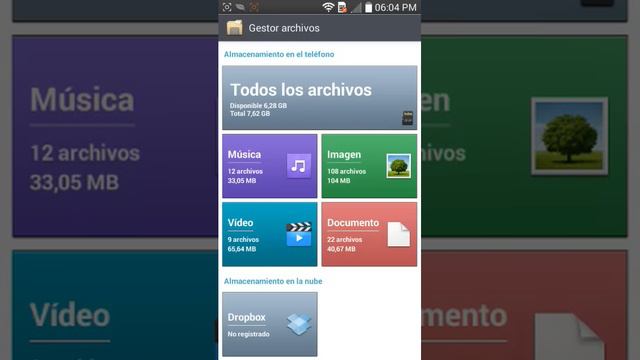Tap the Total 7,62 GB text
Viewport: 640px width, 360px height.
pos(250,113)
